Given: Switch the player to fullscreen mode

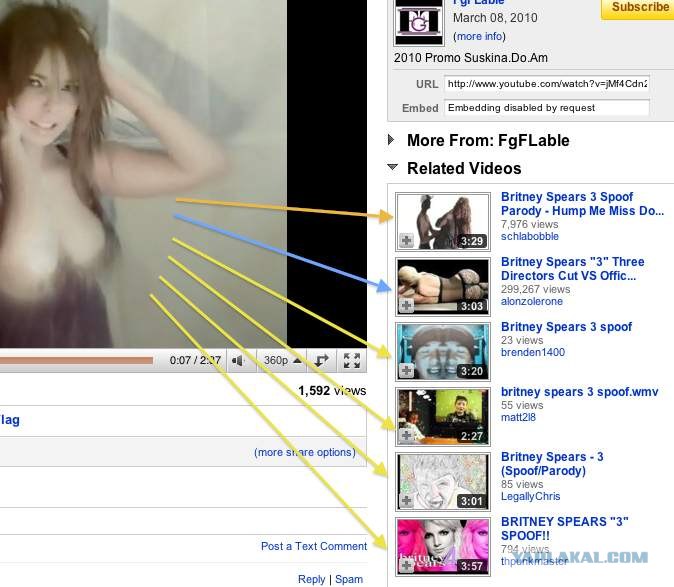Looking at the screenshot, I should click(351, 361).
